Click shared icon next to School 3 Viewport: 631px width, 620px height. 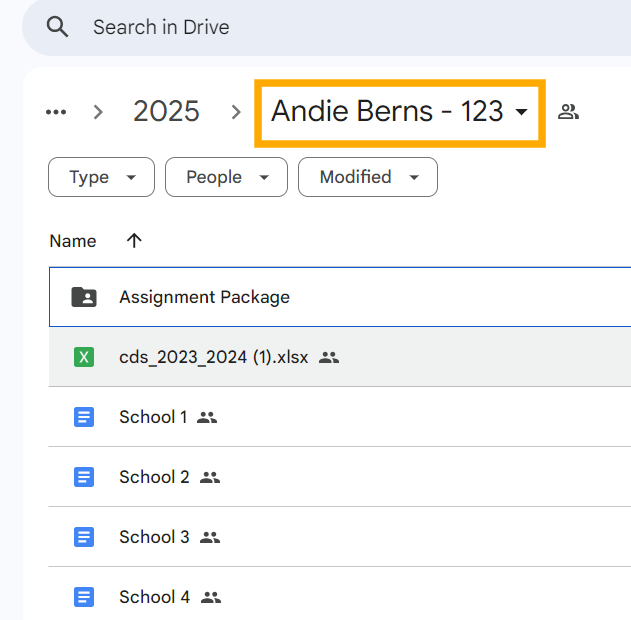click(x=210, y=538)
